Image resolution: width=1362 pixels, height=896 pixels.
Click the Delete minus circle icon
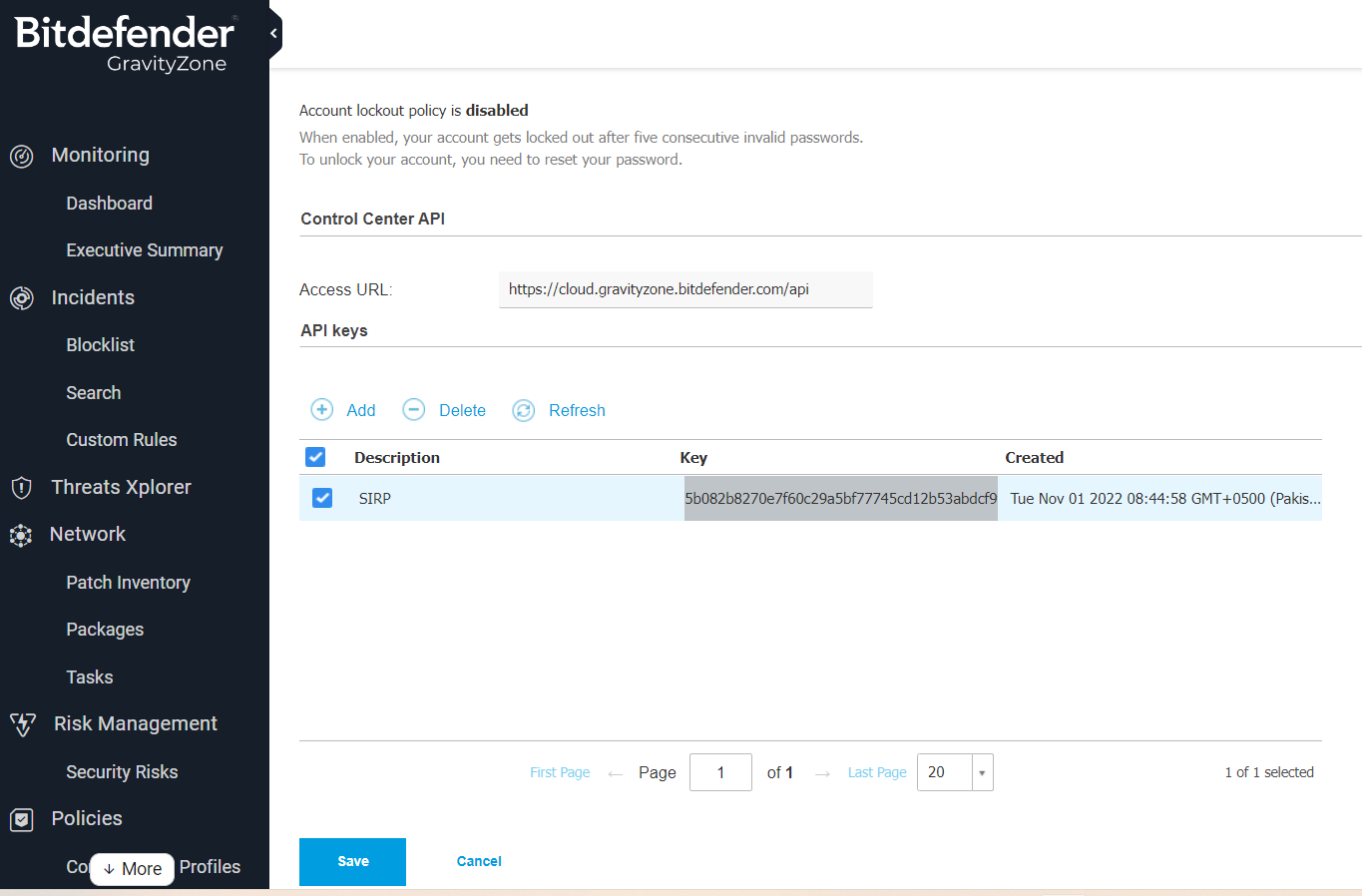pyautogui.click(x=414, y=410)
